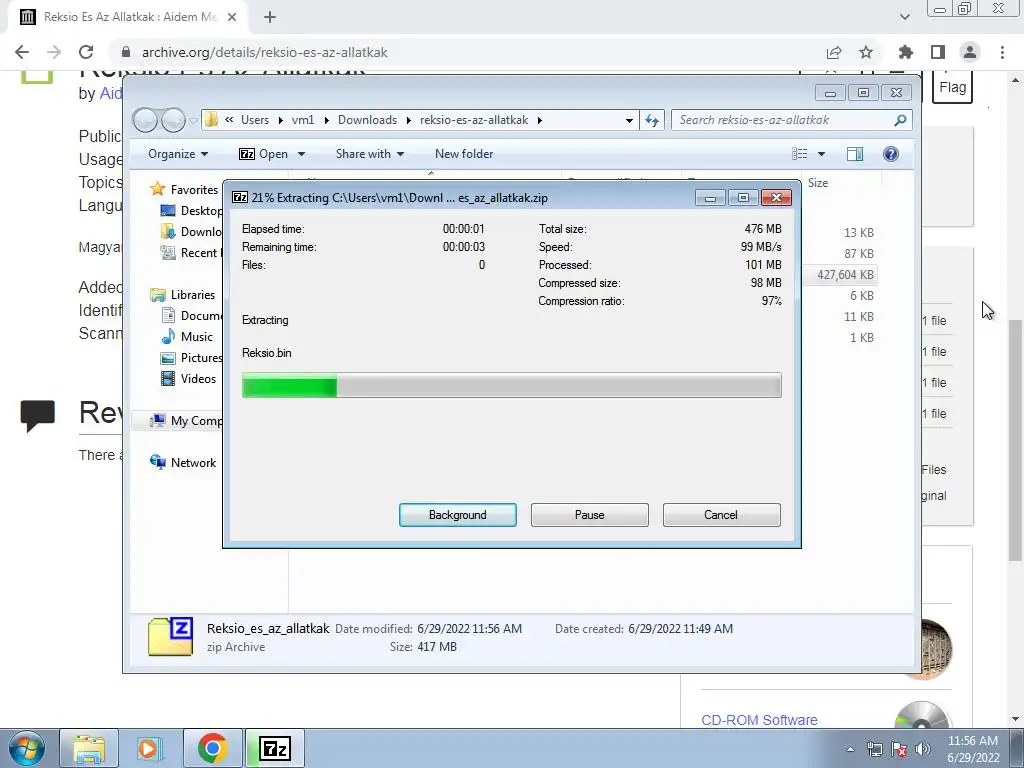
Task: Click the Flag button on archive.org
Action: pos(952,87)
